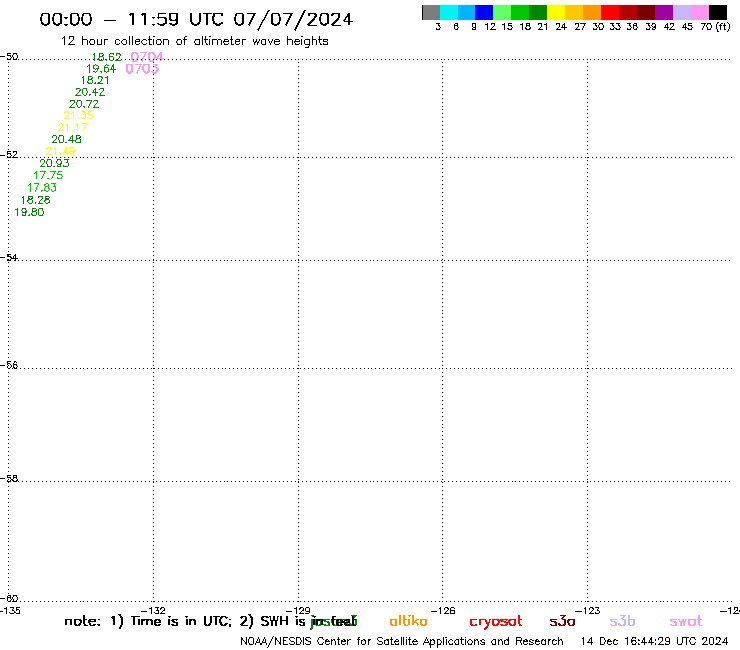The image size is (740, 650).
Task: Select the wave height value 17.75
Action: 48,175
